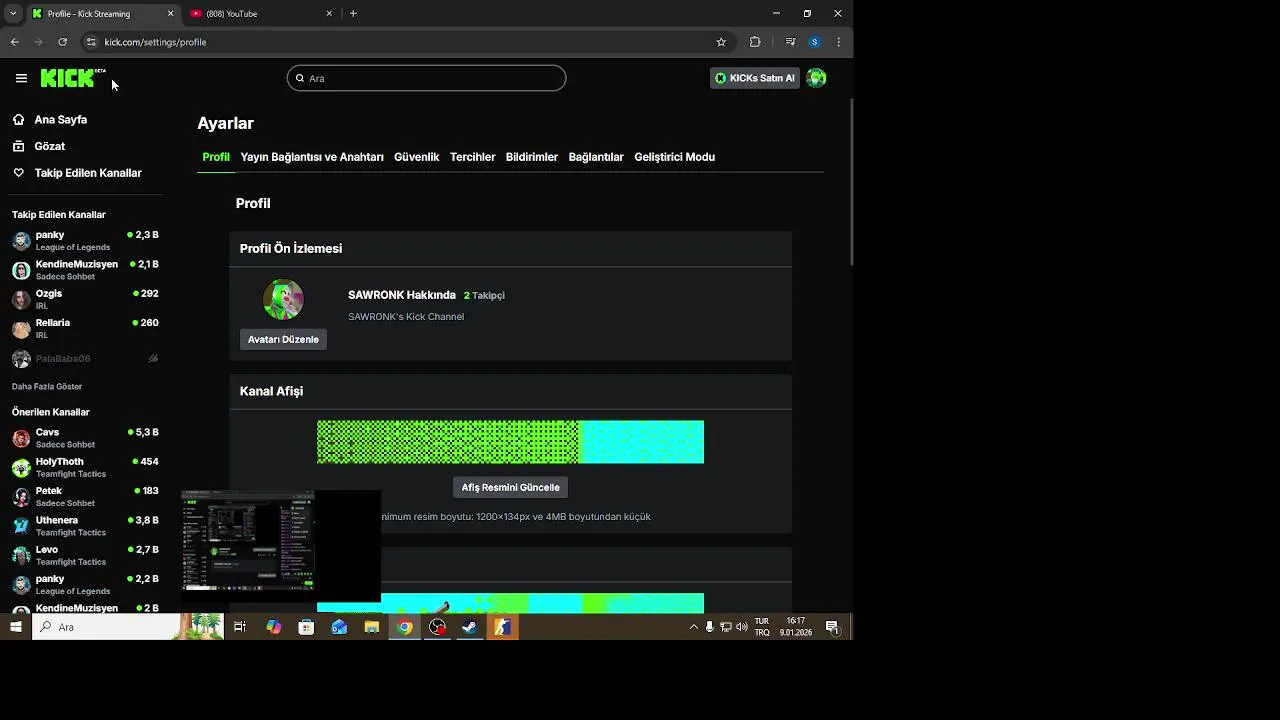Click the Chrome taskbar icon
Screen dimensions: 1280x720
404,627
